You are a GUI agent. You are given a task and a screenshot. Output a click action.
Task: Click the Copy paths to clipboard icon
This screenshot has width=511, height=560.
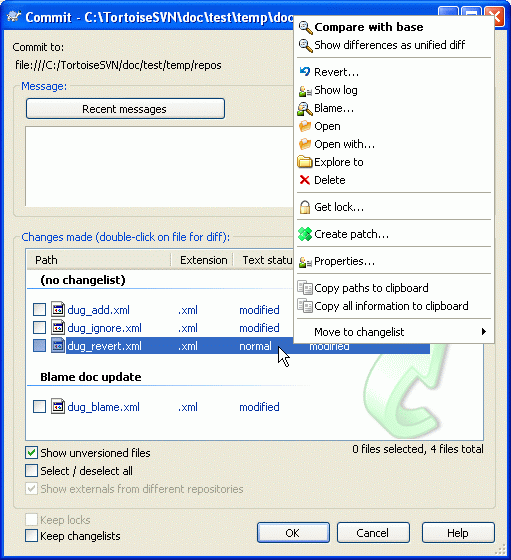coord(305,288)
